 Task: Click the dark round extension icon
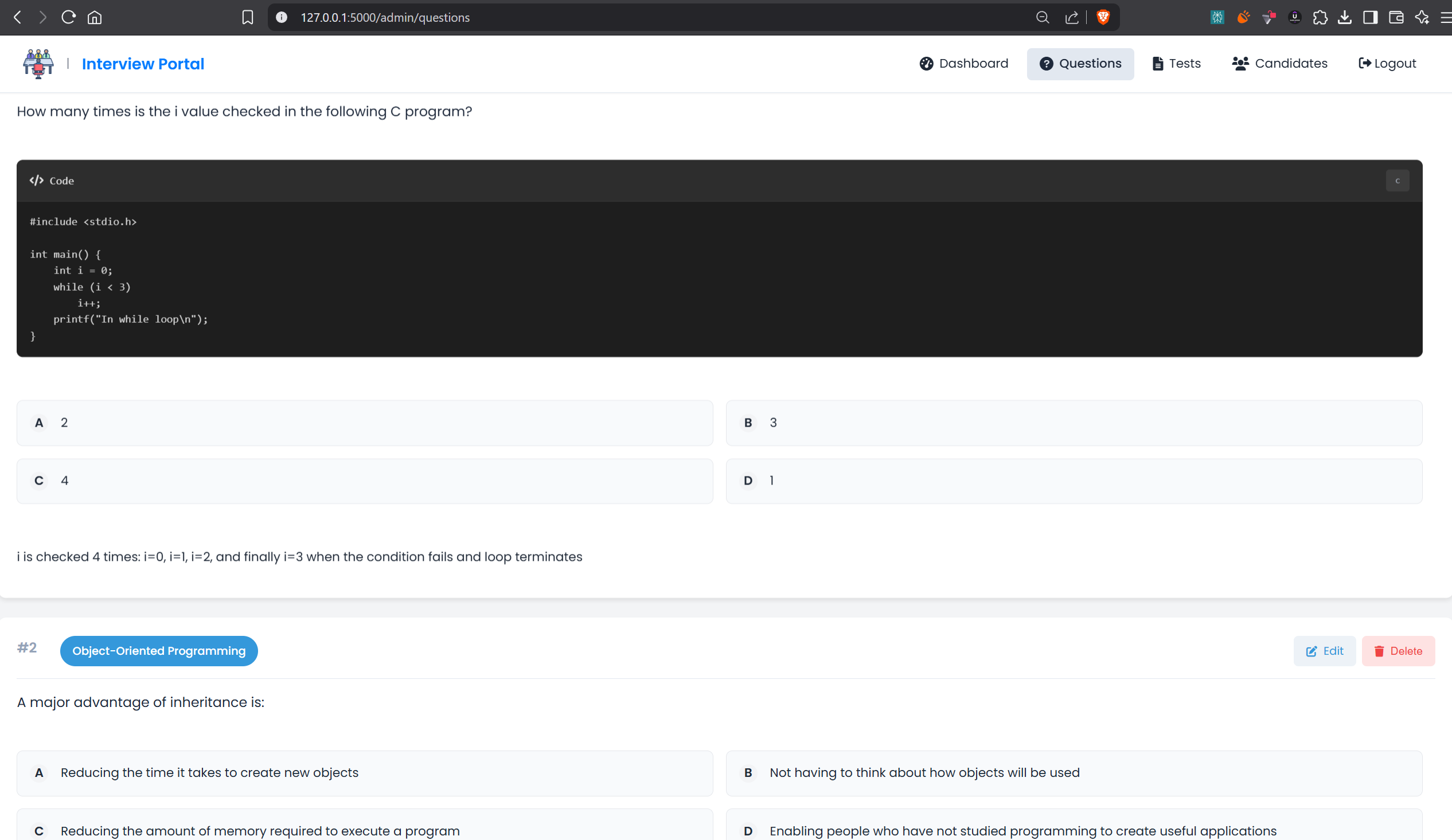[x=1295, y=17]
